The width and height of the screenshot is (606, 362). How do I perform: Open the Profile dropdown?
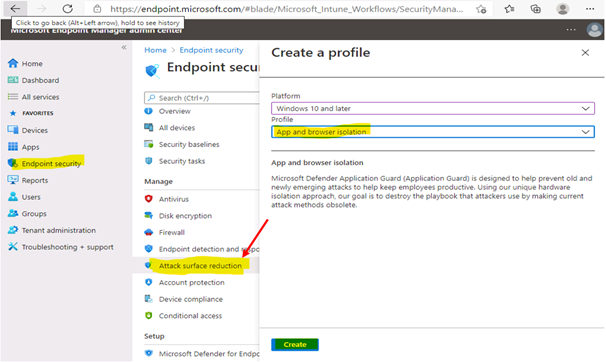(x=433, y=131)
